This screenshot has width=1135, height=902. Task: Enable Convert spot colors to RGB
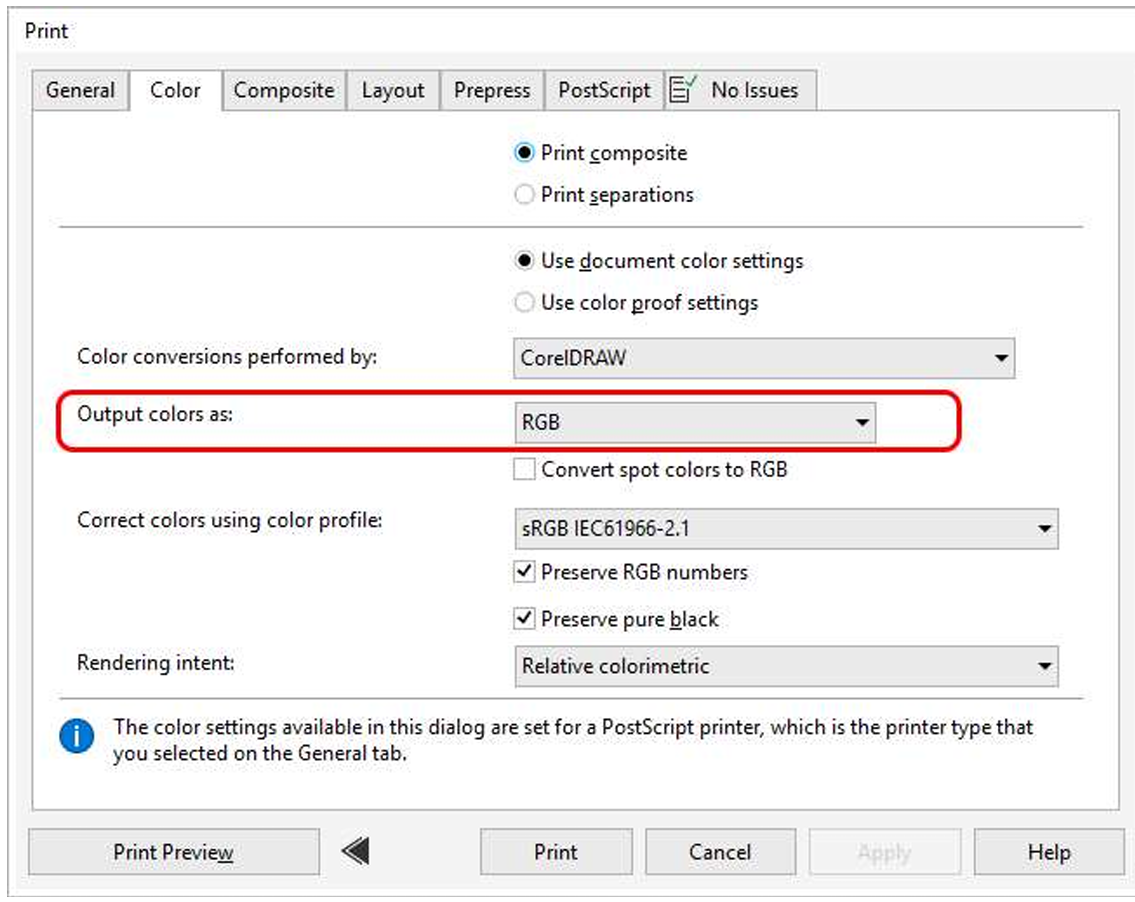524,469
